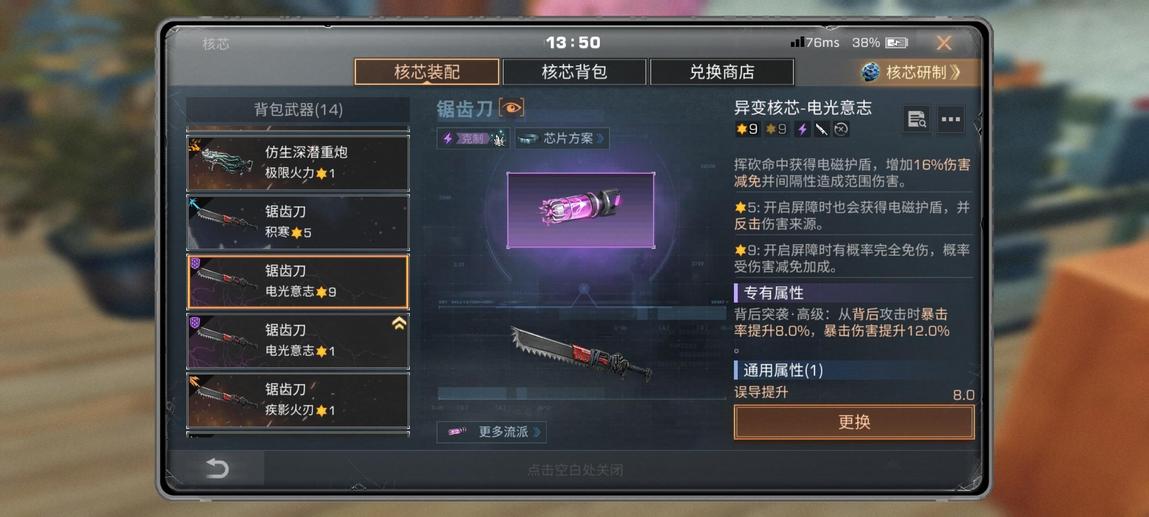The image size is (1149, 517).
Task: Expand 芯片方案 chip scheme
Action: 562,138
